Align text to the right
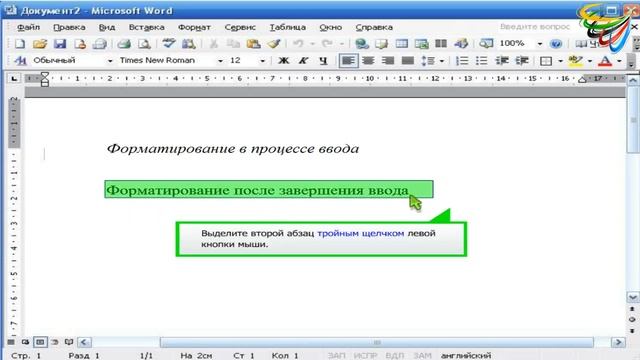 [388, 61]
